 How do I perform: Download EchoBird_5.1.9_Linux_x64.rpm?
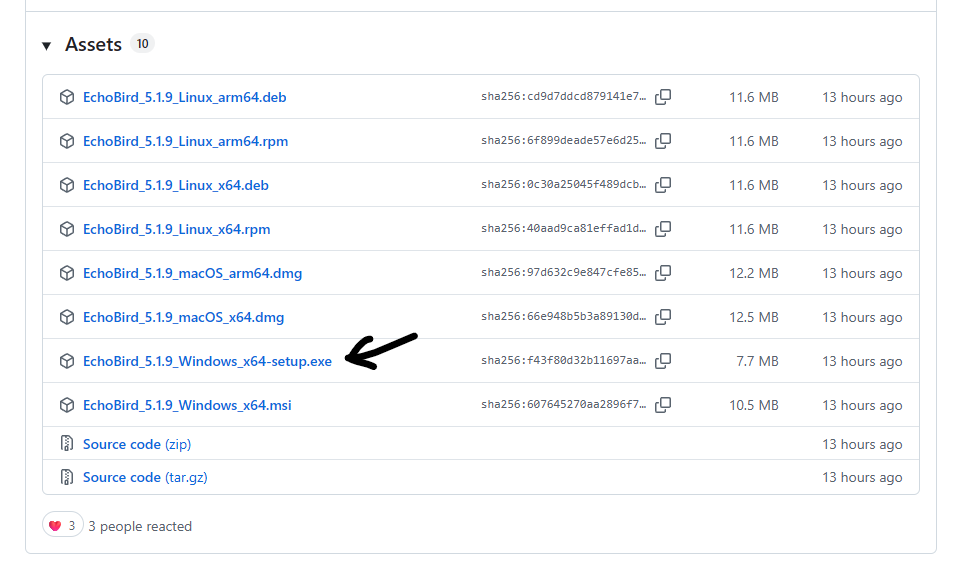point(176,229)
